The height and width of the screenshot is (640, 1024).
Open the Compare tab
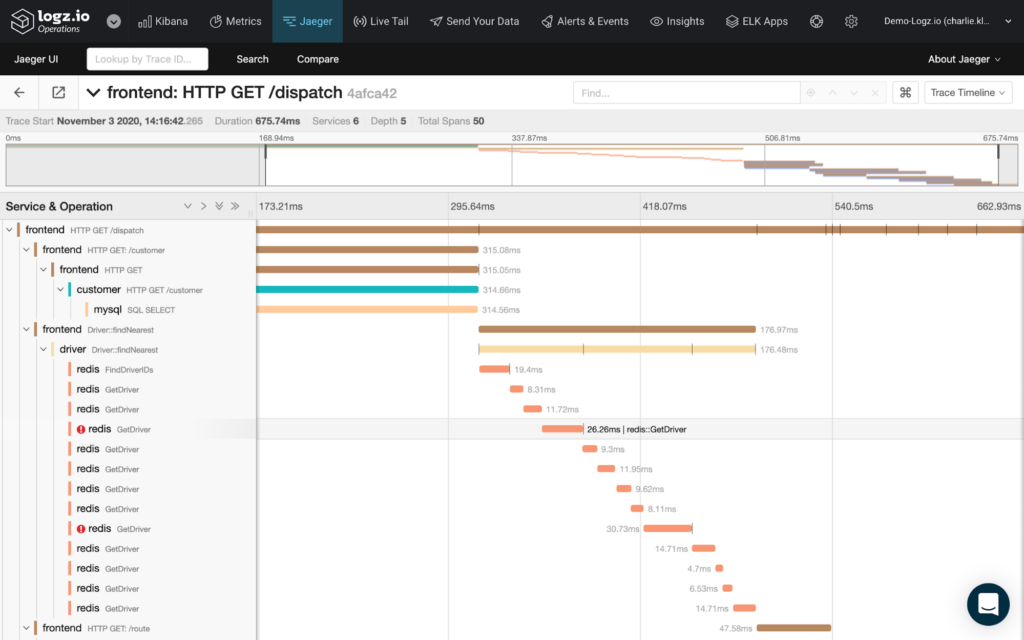317,59
